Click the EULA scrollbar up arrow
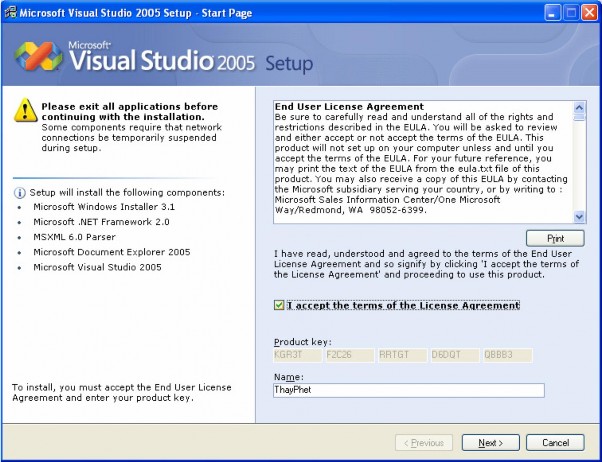 579,107
